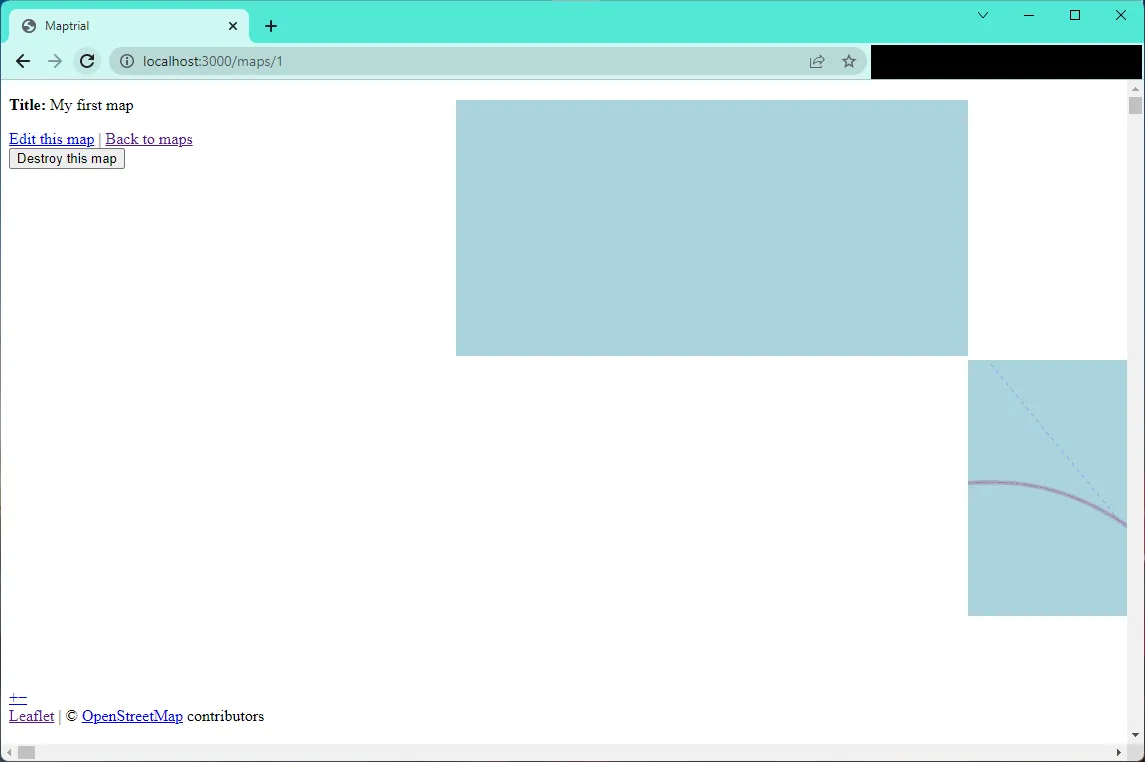Zoom out with the Leaflet minus link
1145x762 pixels.
click(x=23, y=698)
